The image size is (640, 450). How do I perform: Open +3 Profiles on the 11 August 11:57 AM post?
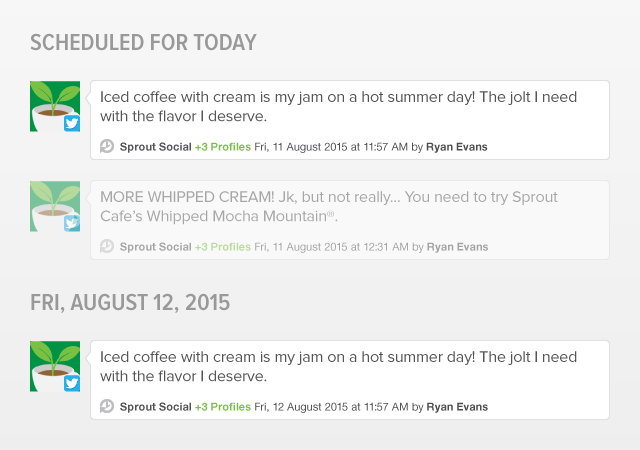click(x=223, y=147)
